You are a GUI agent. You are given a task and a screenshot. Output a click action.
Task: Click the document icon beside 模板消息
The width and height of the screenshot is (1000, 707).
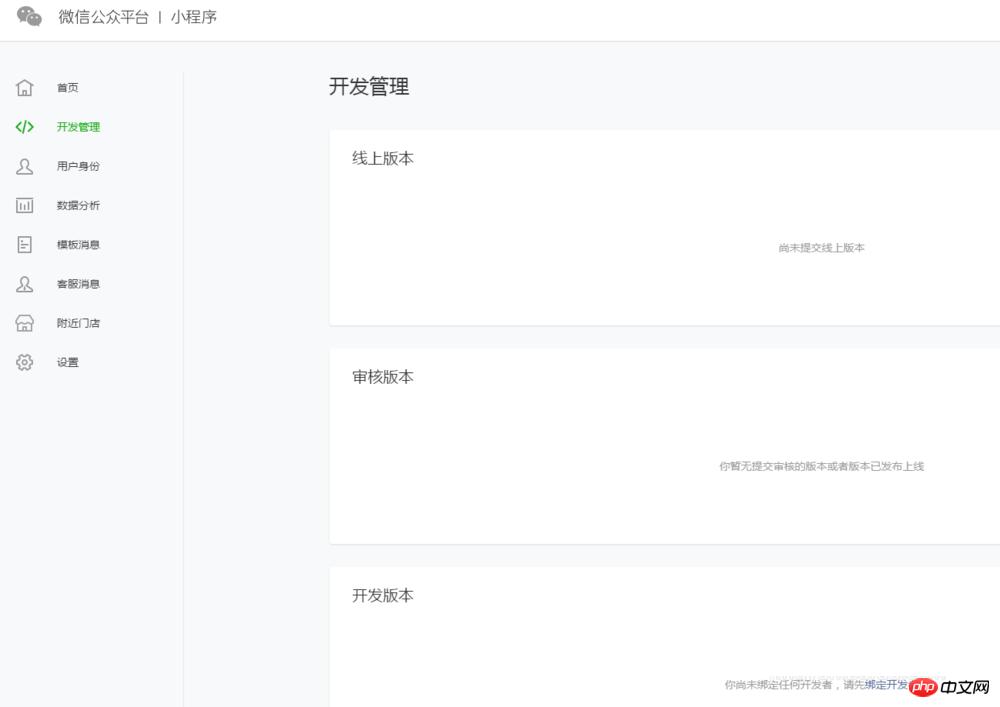(x=25, y=245)
